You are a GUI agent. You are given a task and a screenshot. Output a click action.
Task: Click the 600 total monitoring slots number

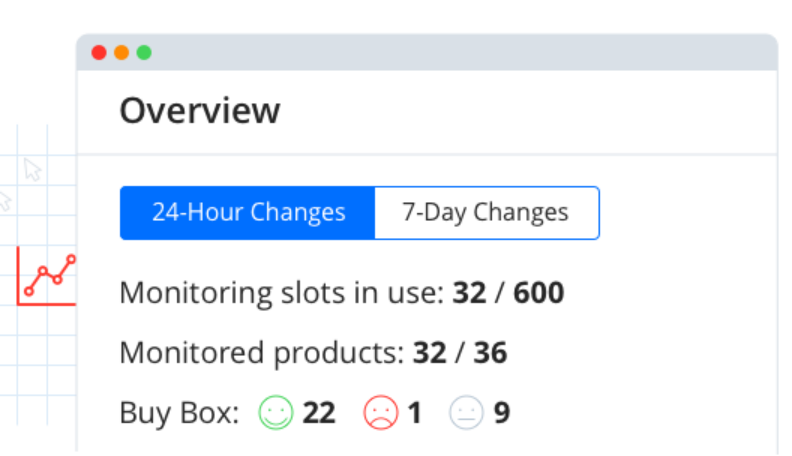(540, 293)
